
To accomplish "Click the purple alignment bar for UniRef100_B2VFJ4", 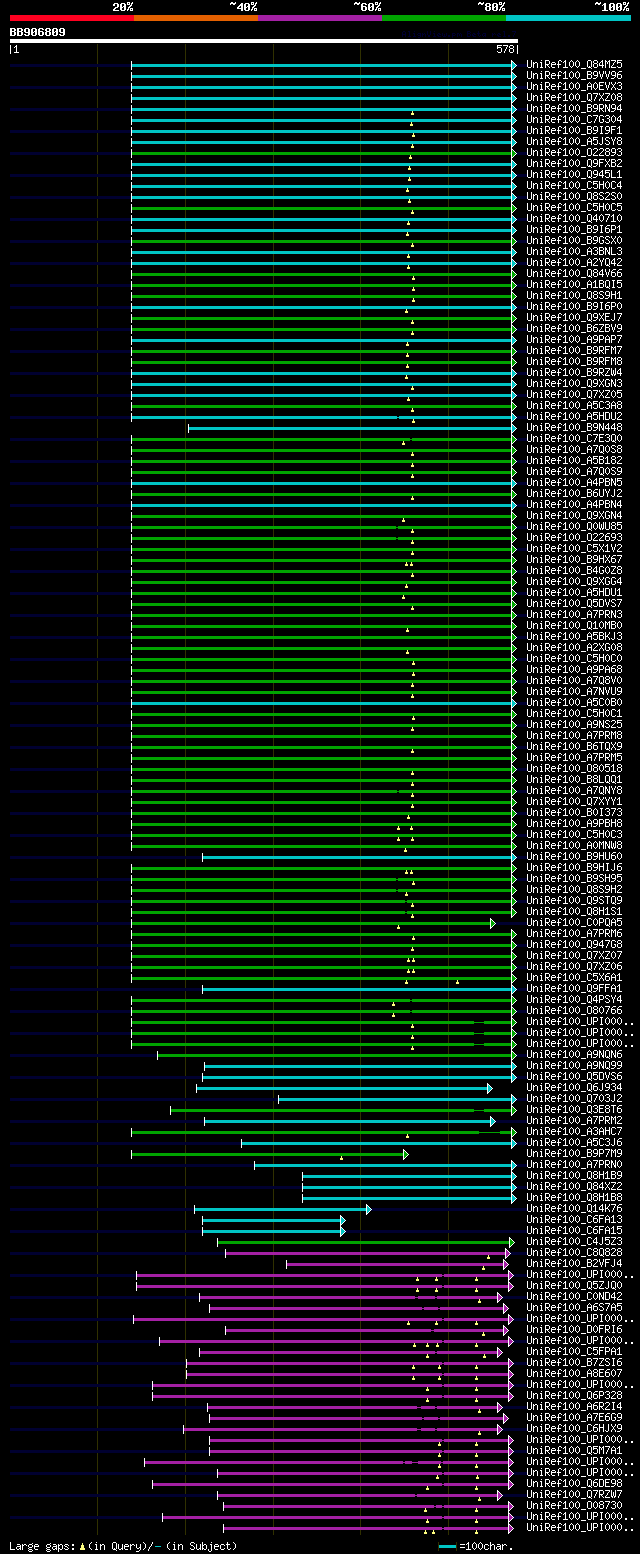I will [x=396, y=1263].
